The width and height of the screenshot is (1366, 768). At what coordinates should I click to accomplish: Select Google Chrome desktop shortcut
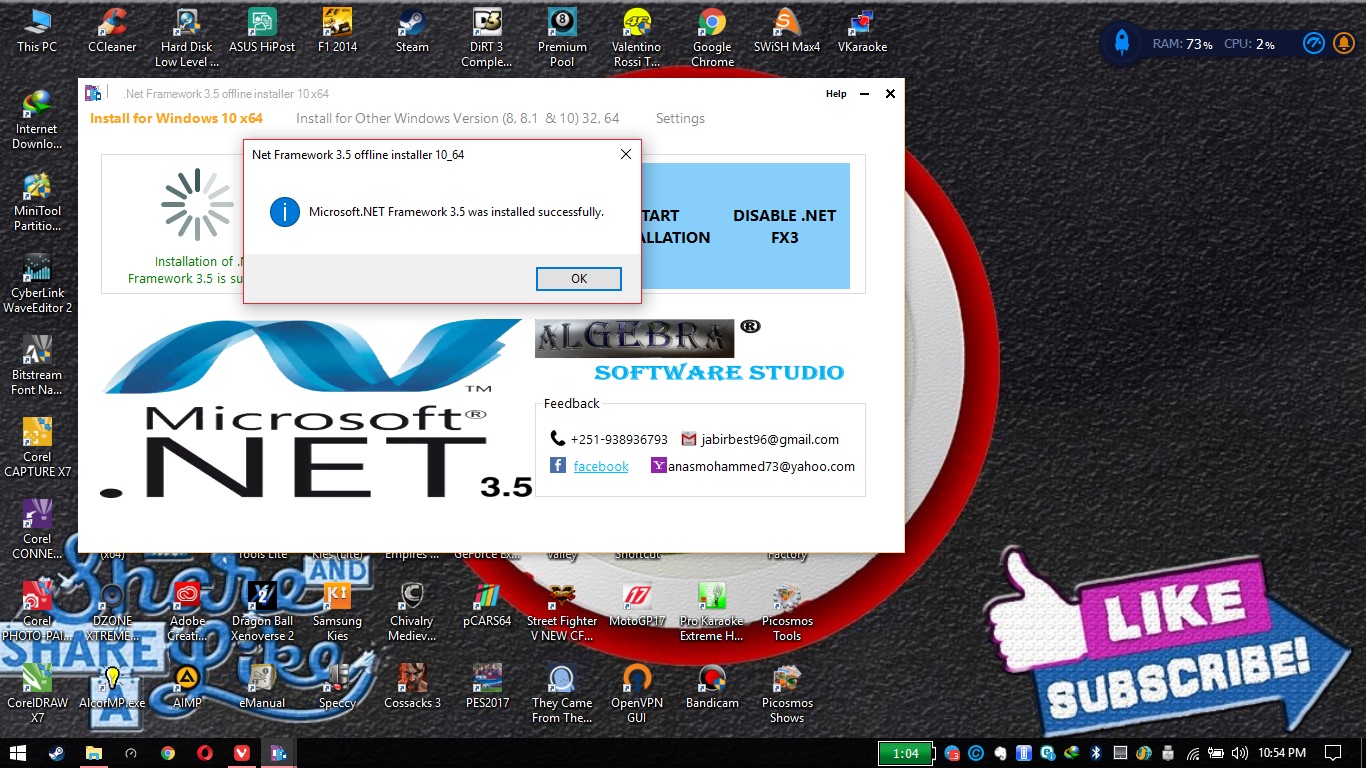(x=712, y=38)
